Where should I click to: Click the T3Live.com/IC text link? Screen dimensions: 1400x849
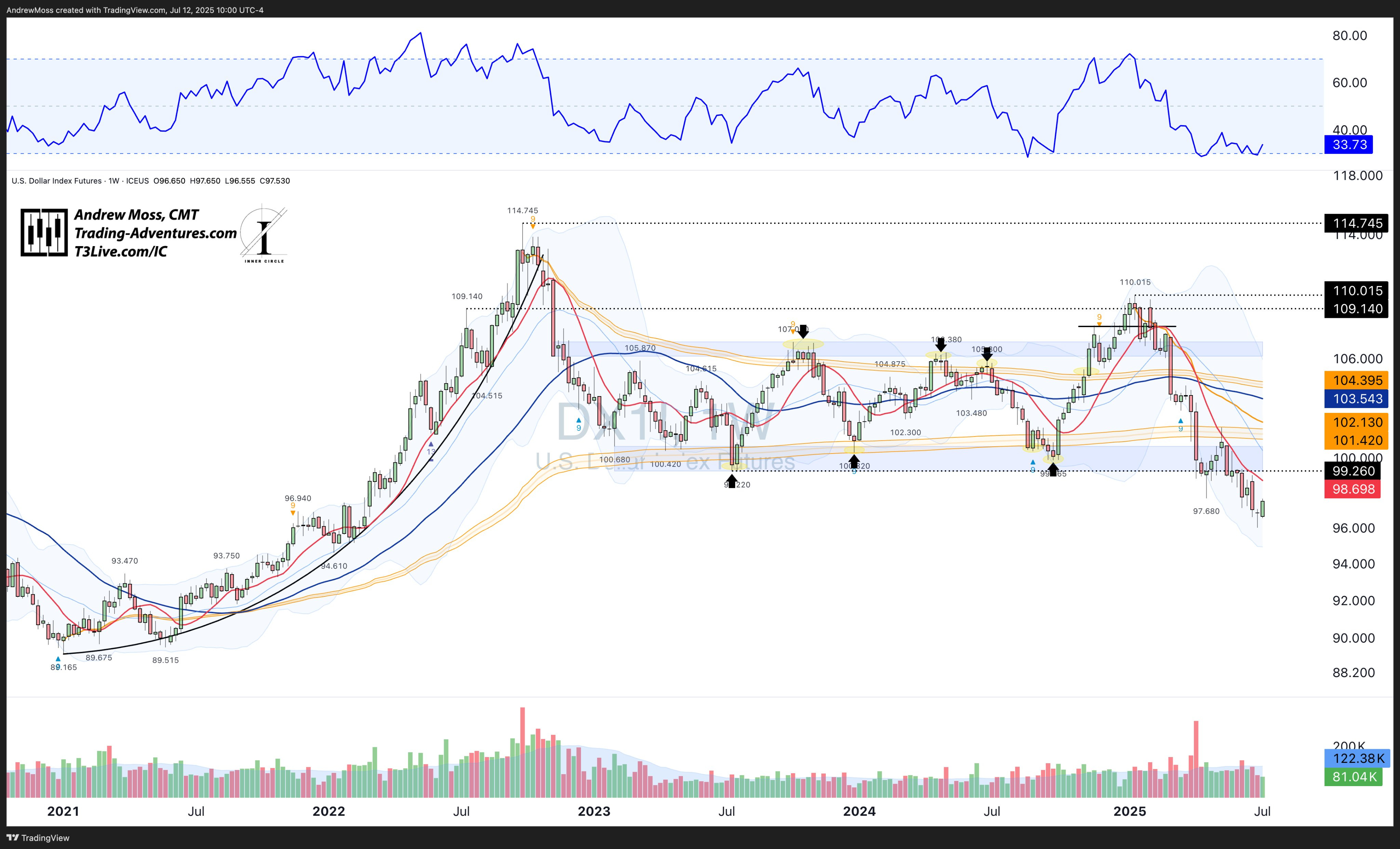point(120,251)
